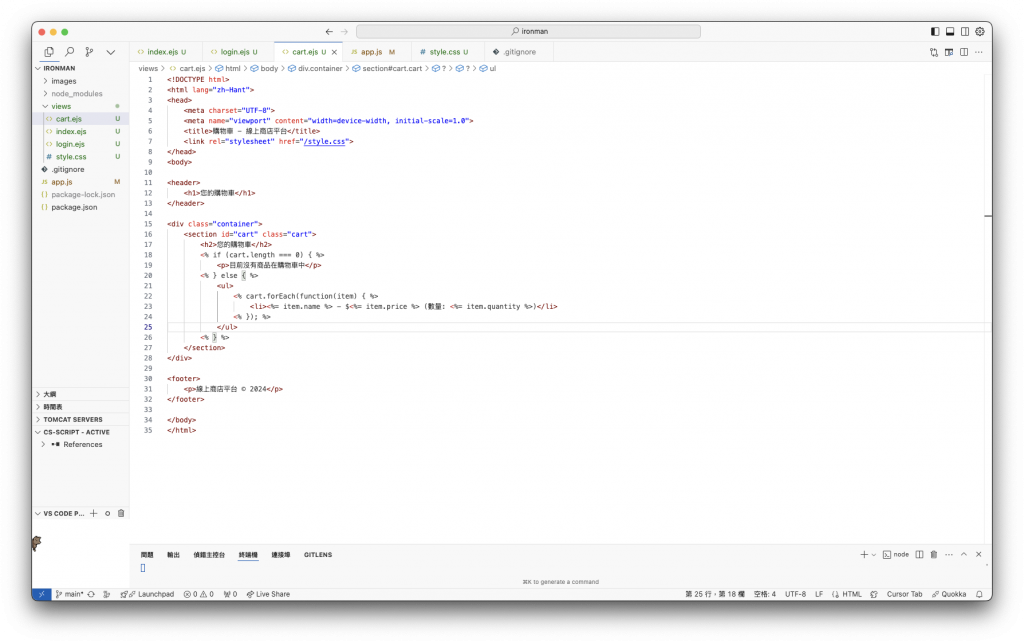This screenshot has width=1024, height=643.
Task: Follow the /style.css link in code
Action: click(x=324, y=142)
